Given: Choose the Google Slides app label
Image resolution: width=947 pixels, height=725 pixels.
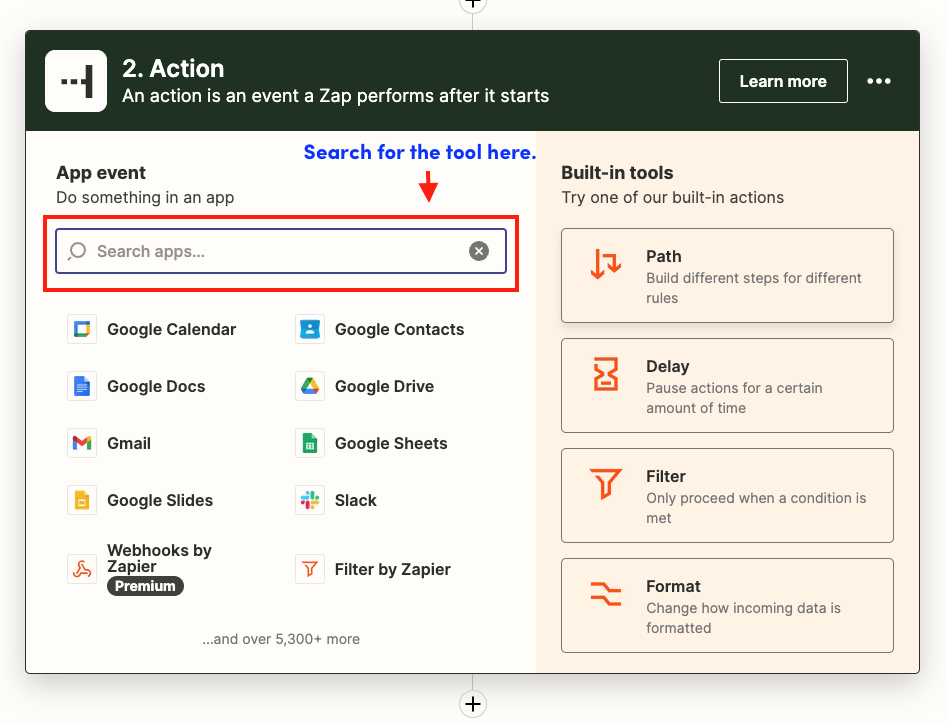Looking at the screenshot, I should pos(160,500).
